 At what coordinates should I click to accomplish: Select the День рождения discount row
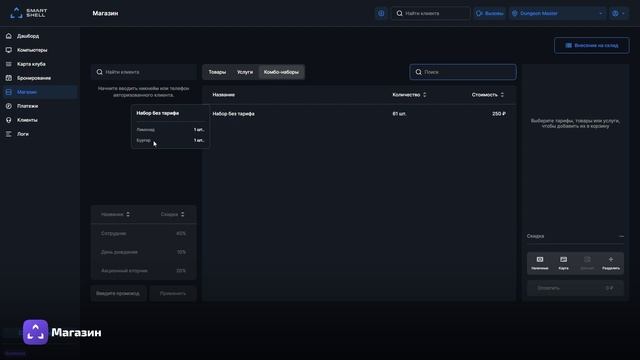144,252
